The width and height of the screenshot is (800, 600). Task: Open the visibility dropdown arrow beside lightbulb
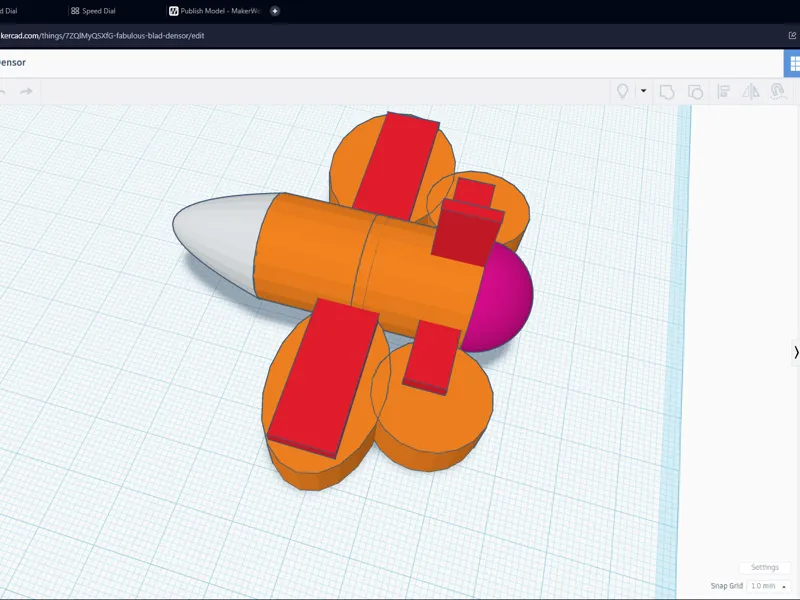(x=643, y=91)
